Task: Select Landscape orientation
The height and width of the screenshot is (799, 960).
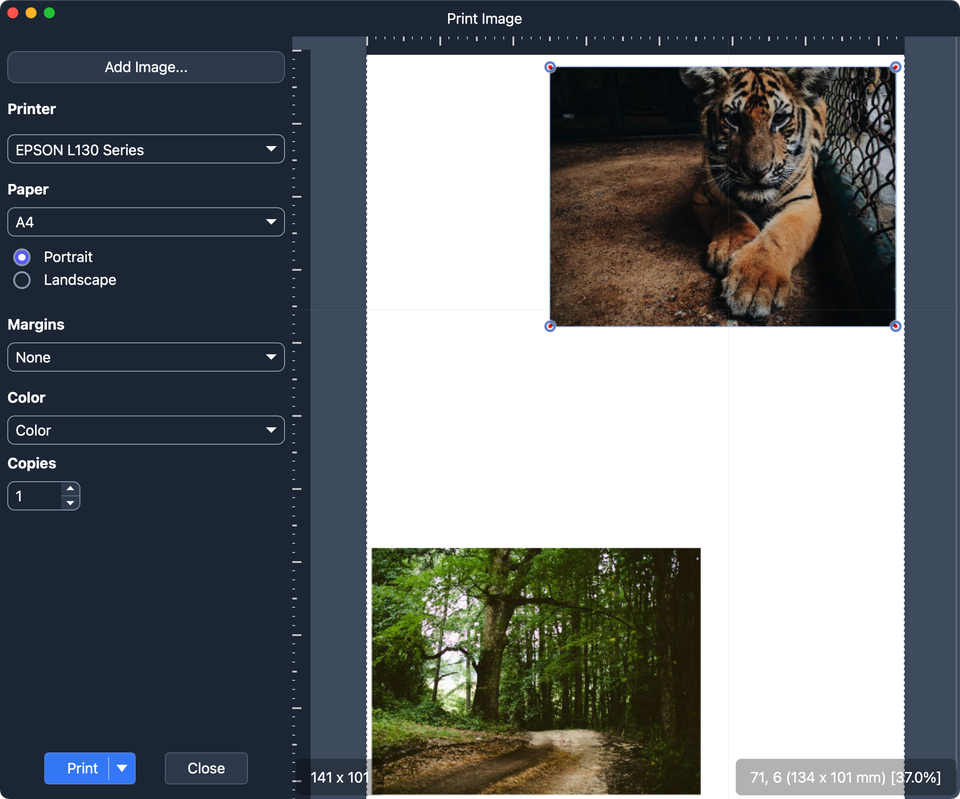Action: click(x=22, y=280)
